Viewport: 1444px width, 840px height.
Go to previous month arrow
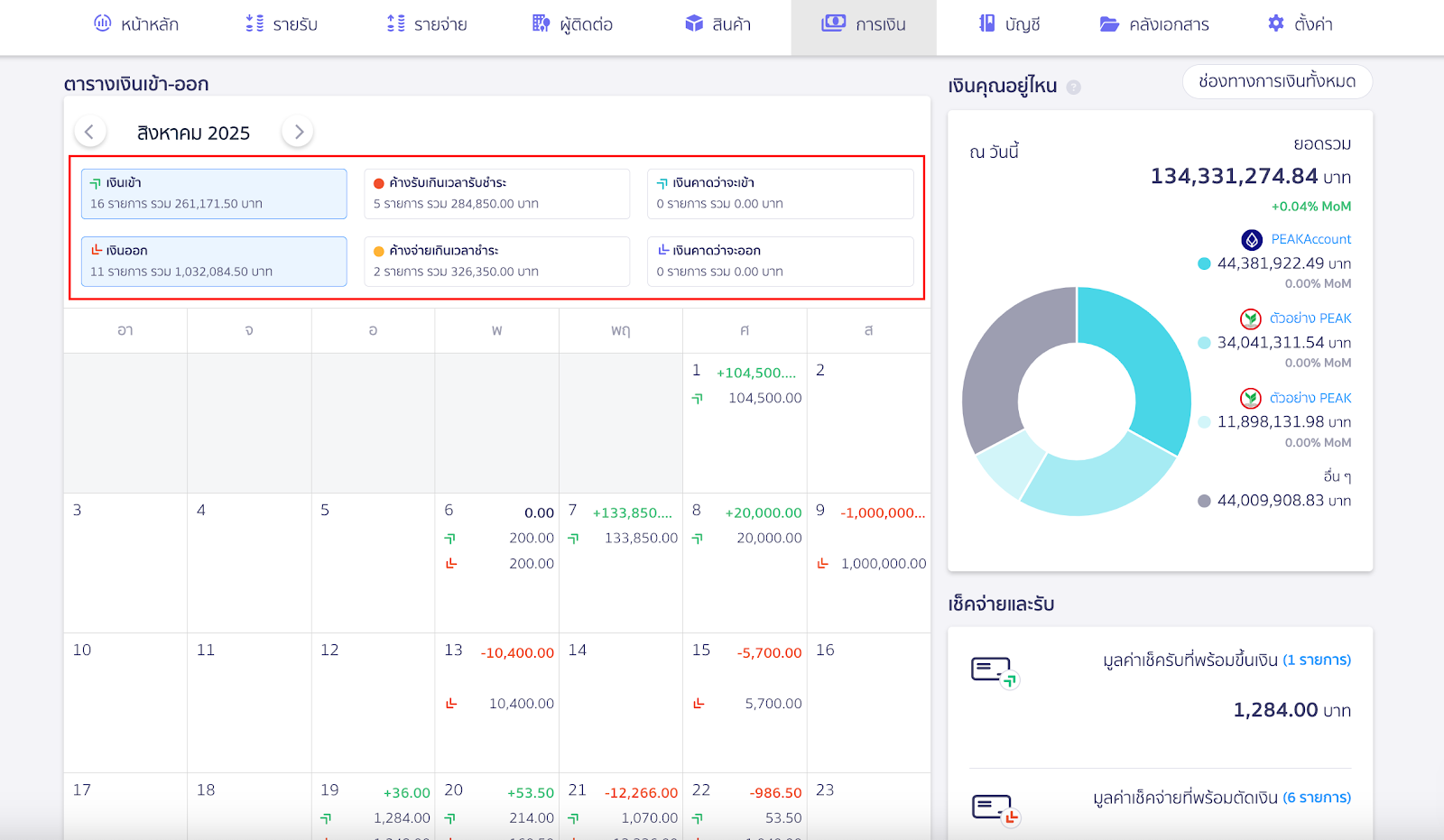[x=89, y=132]
